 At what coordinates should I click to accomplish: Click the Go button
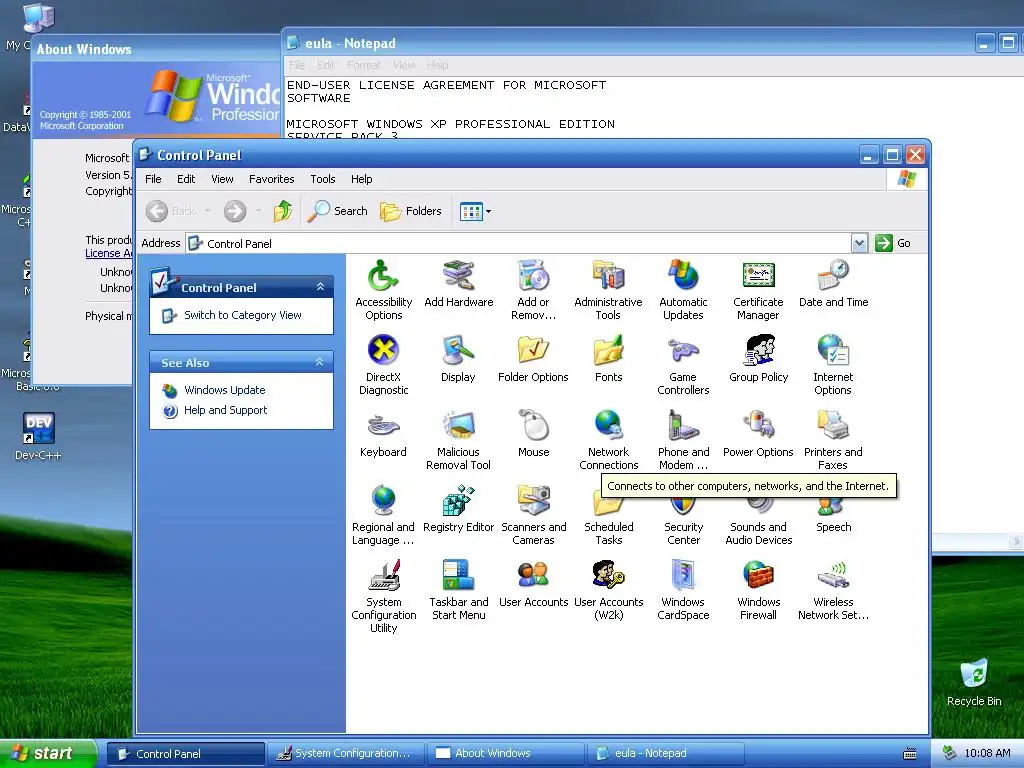(893, 243)
